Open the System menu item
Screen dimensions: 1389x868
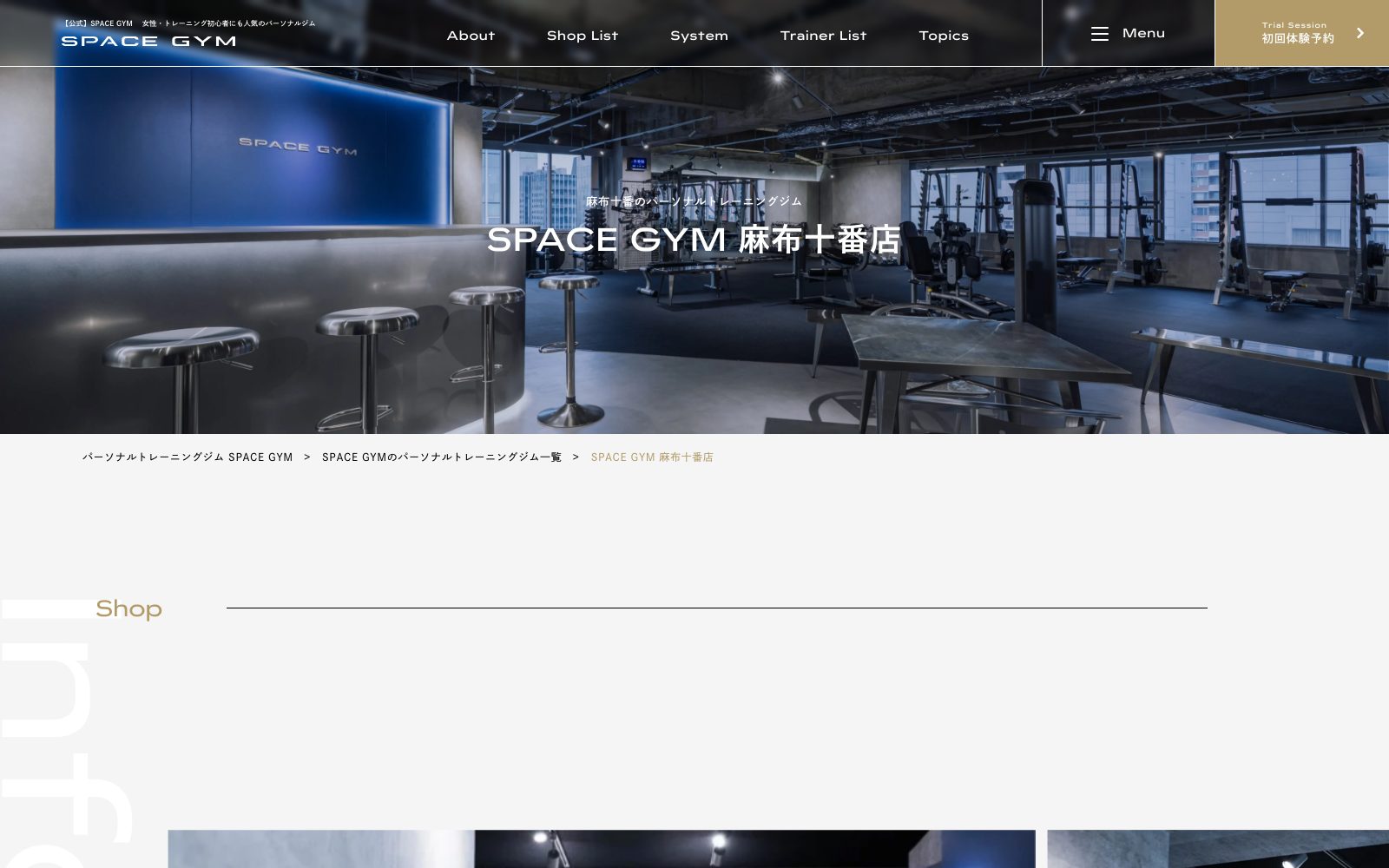tap(699, 36)
